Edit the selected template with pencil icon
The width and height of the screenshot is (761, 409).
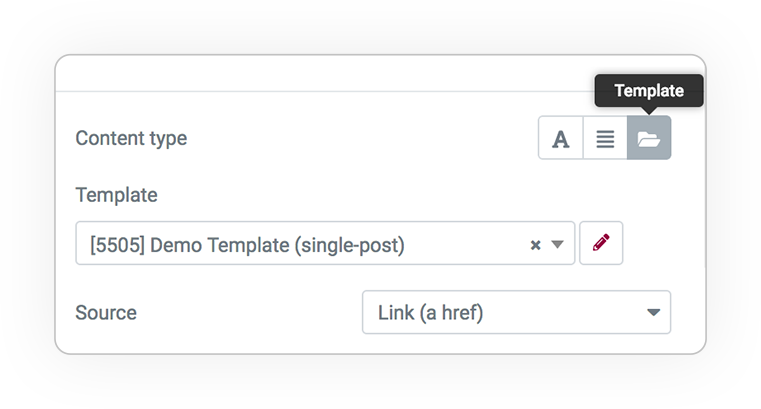click(601, 243)
